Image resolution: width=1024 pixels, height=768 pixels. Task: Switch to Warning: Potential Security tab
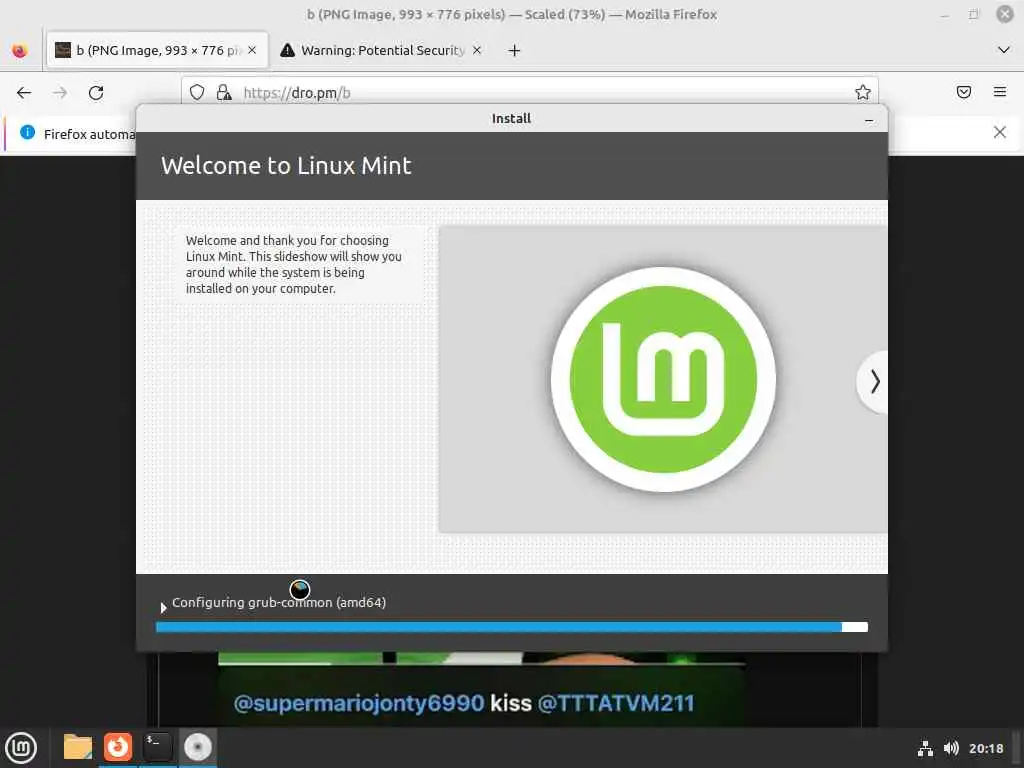coord(381,50)
